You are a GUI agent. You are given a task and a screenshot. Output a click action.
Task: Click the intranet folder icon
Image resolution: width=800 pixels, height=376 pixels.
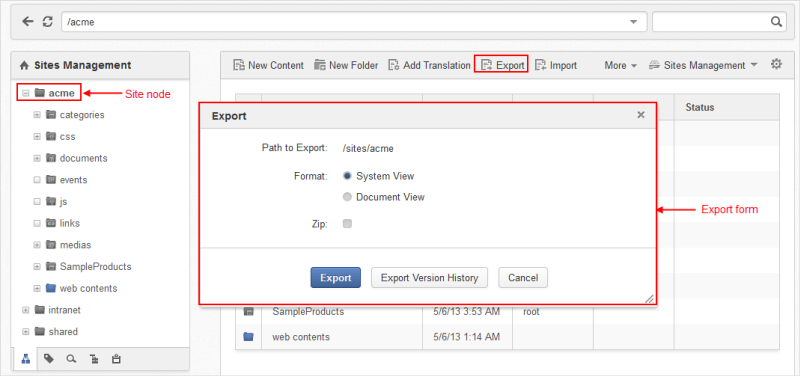point(39,310)
